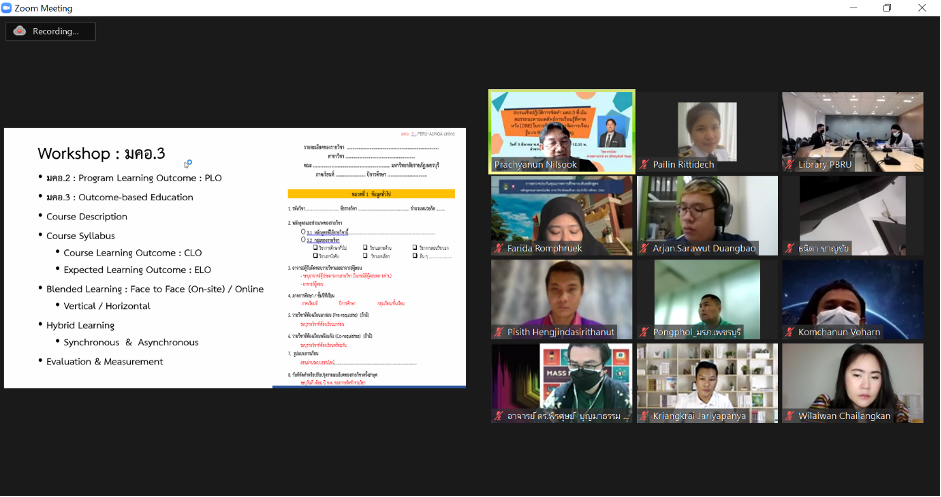941x497 pixels.
Task: Click the Recording... status indicator
Action: pos(50,31)
